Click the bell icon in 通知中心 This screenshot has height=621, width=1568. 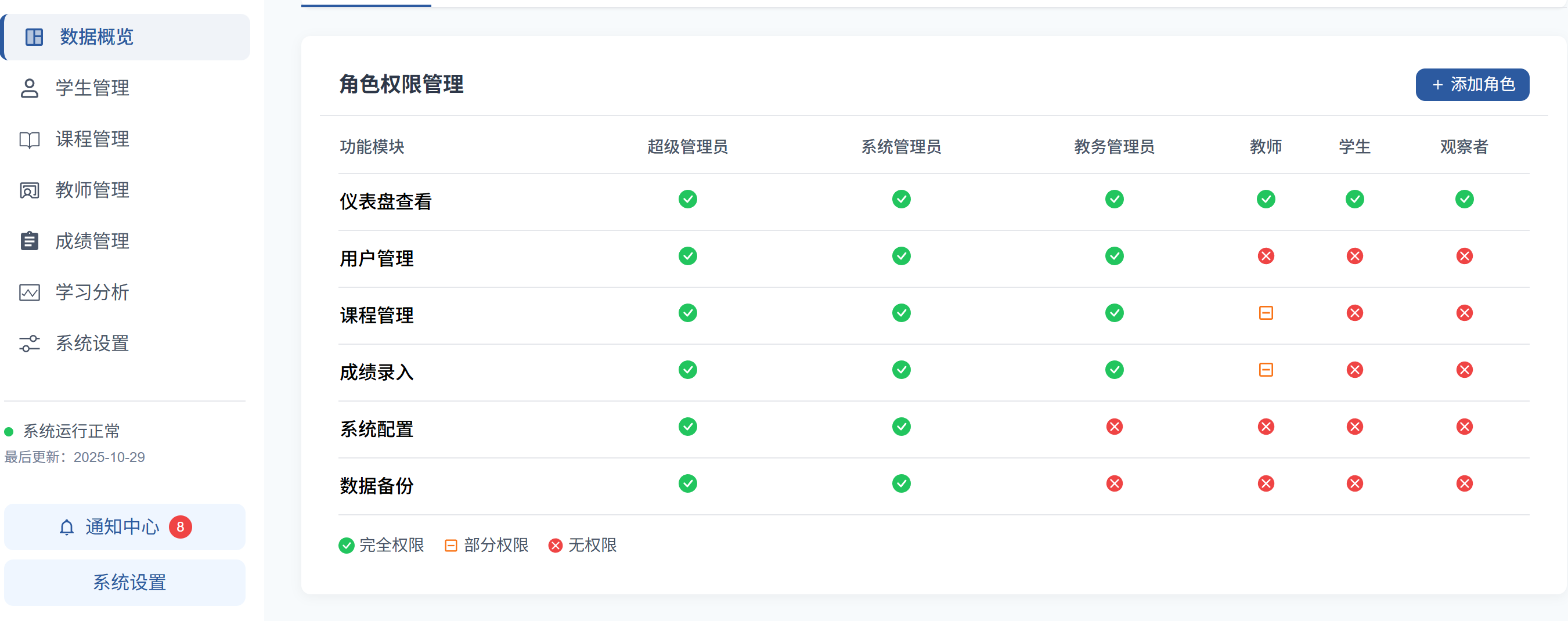(x=67, y=526)
